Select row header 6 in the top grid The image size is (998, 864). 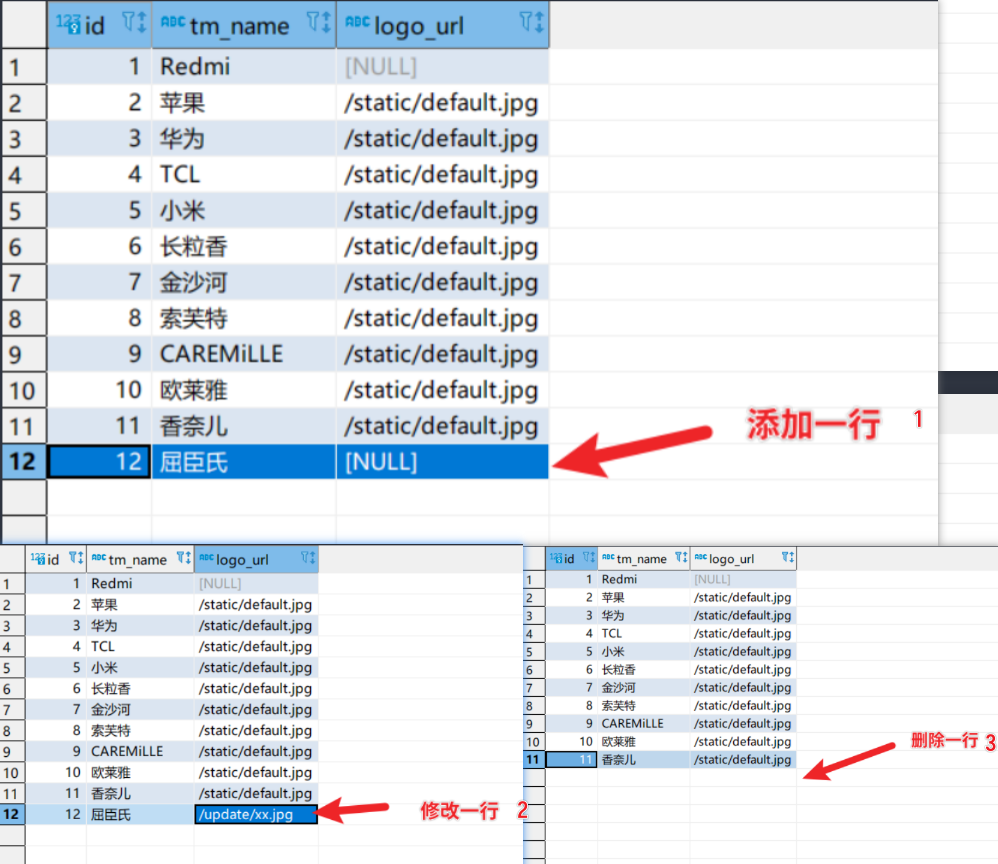point(24,246)
